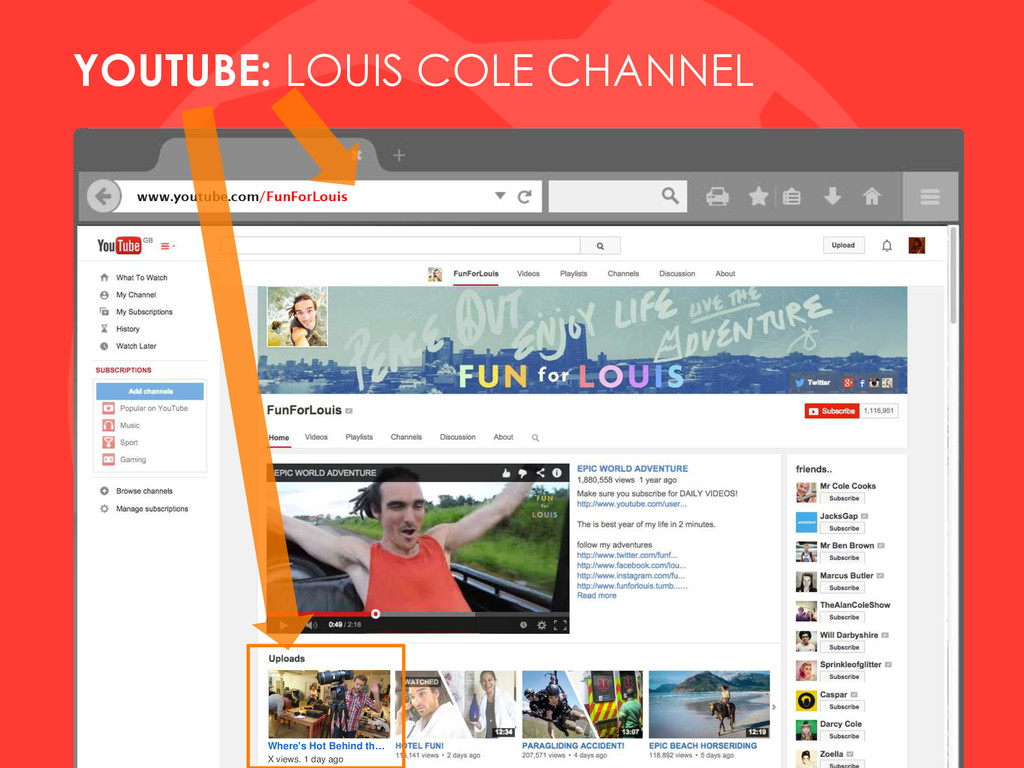The width and height of the screenshot is (1024, 768).
Task: Reload the page with the refresh icon
Action: pyautogui.click(x=524, y=196)
